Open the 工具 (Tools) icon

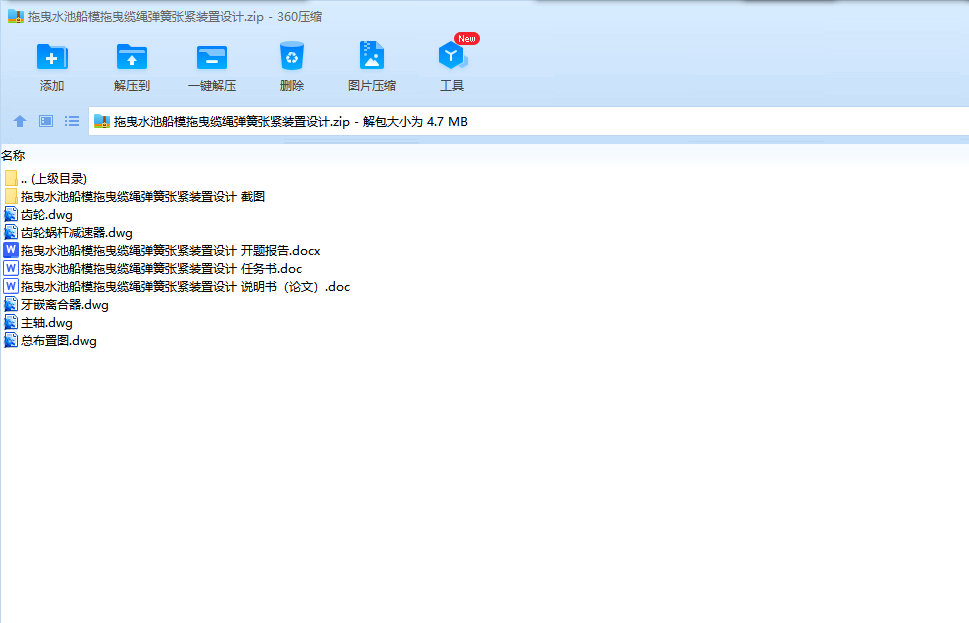tap(452, 56)
